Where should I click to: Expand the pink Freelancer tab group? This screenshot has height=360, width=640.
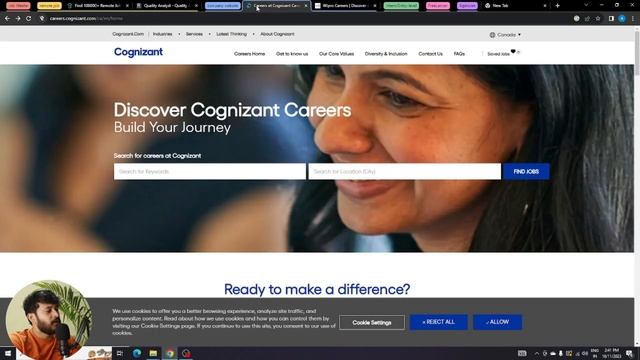click(x=438, y=6)
